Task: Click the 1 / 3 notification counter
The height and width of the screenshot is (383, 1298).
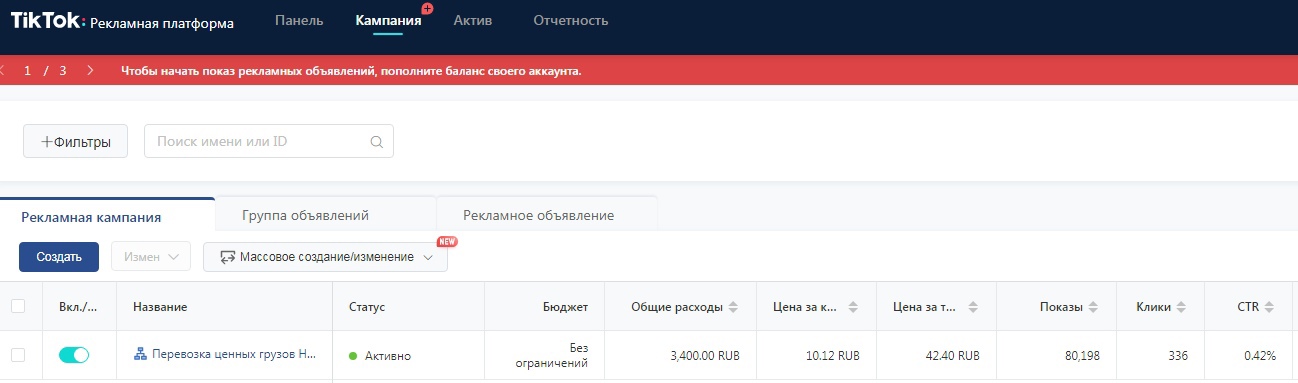Action: point(46,71)
